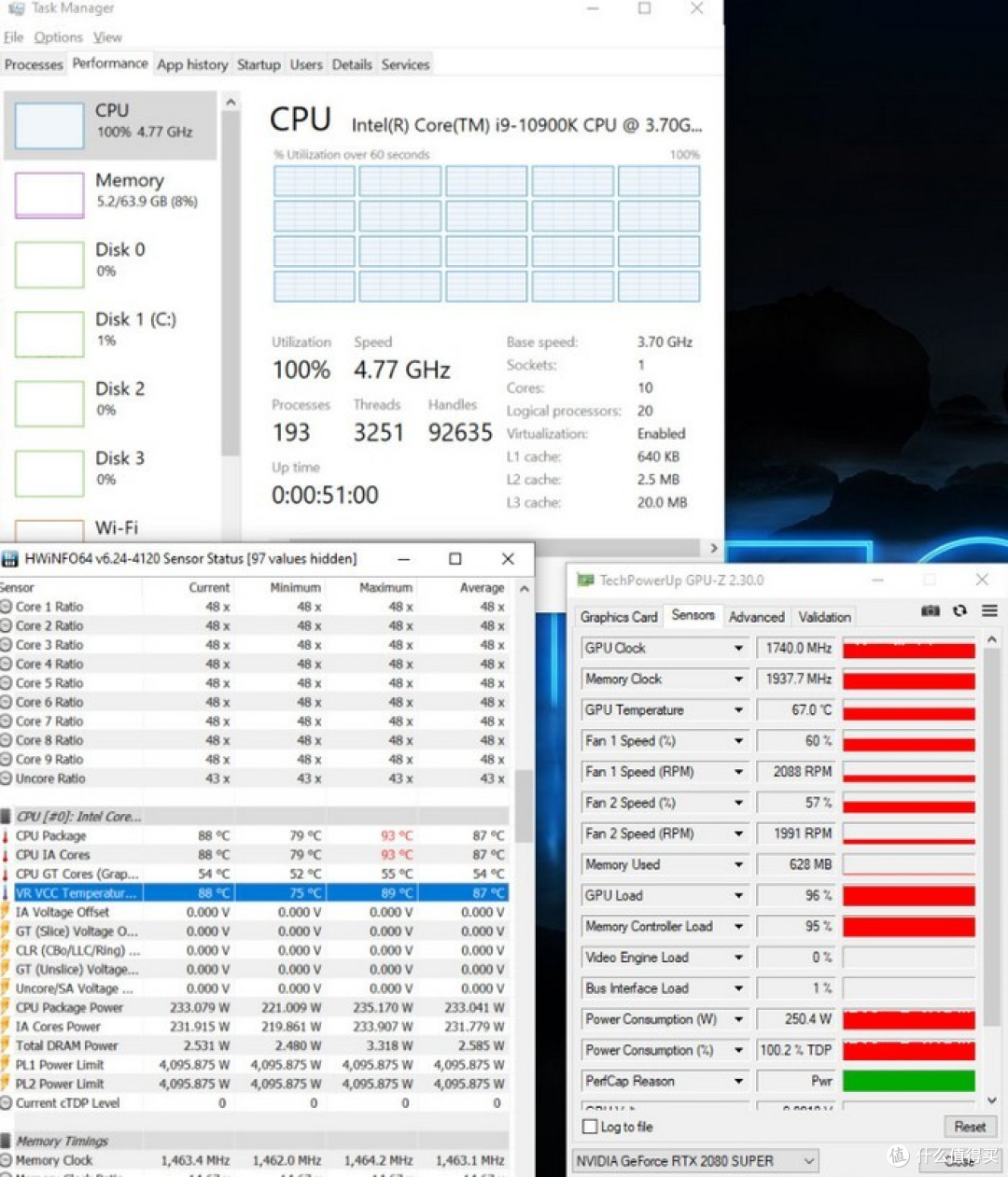Click the Reset button in GPU-Z
Viewport: 1008px width, 1177px height.
coord(970,1127)
